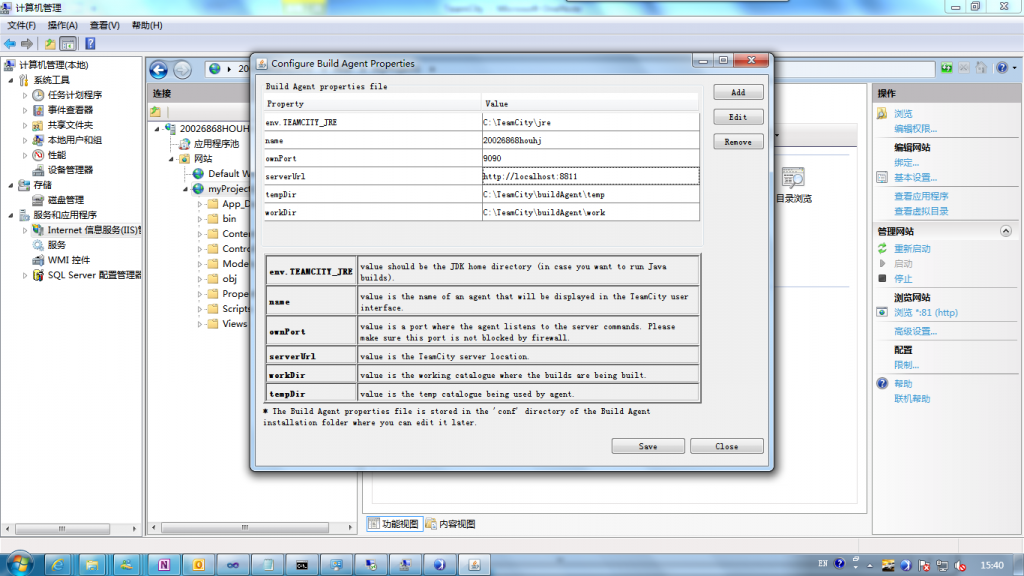Open the 文件(F) menu
Viewport: 1024px width, 576px height.
pos(22,25)
